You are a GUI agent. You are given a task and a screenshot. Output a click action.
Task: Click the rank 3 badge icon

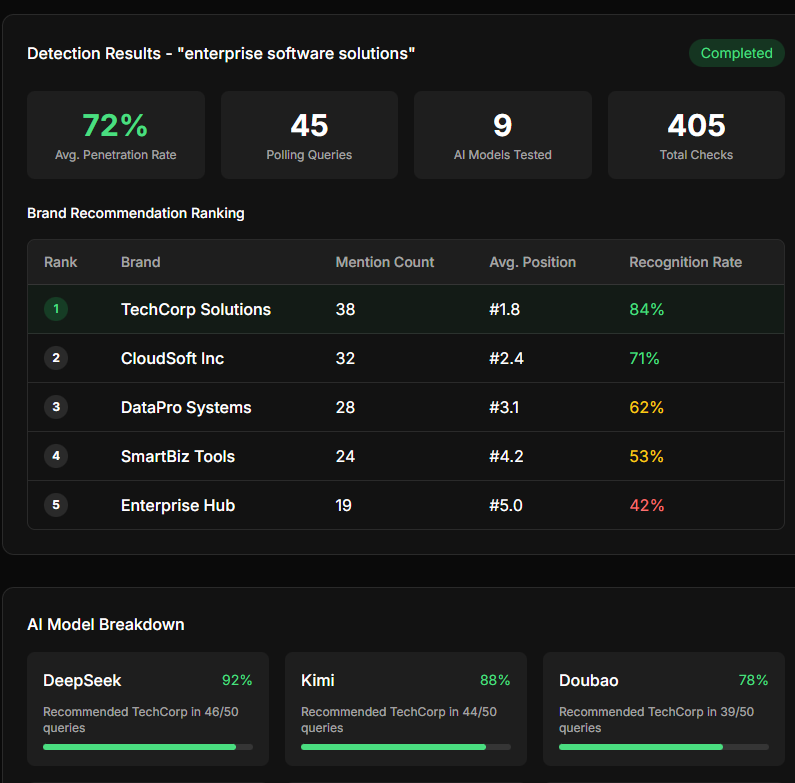(x=56, y=407)
